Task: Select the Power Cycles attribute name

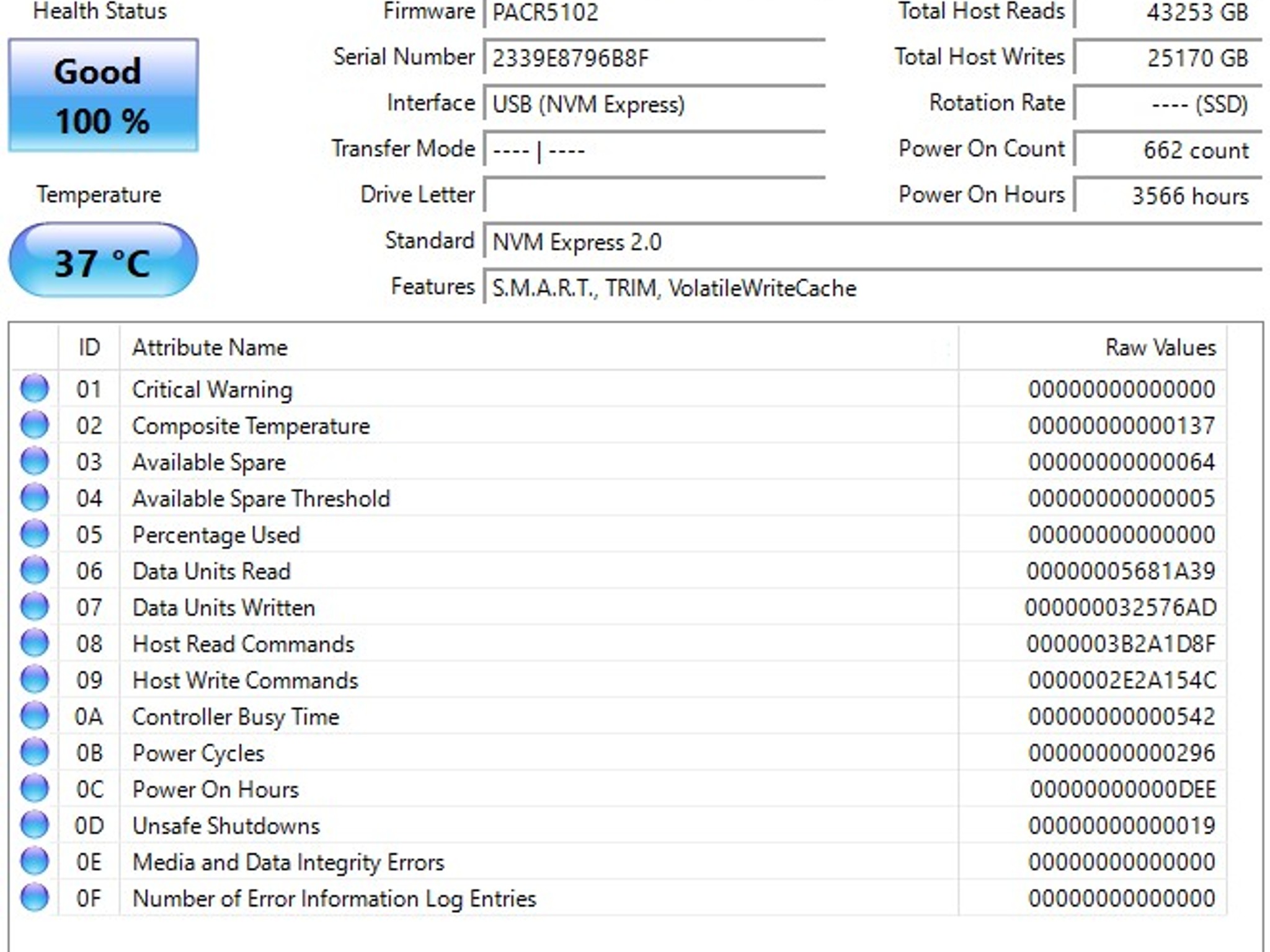Action: 198,753
